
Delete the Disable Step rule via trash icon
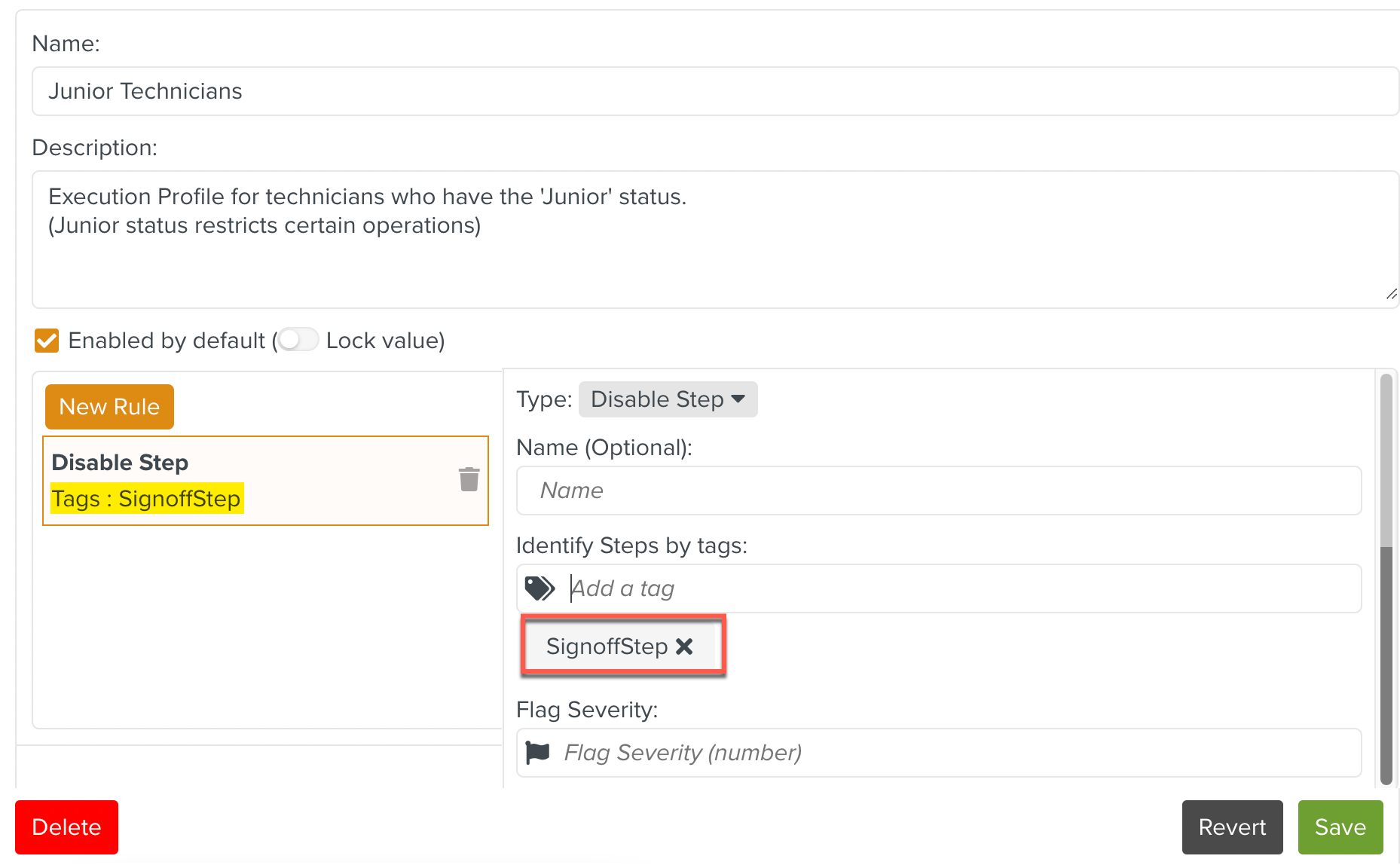pos(468,478)
